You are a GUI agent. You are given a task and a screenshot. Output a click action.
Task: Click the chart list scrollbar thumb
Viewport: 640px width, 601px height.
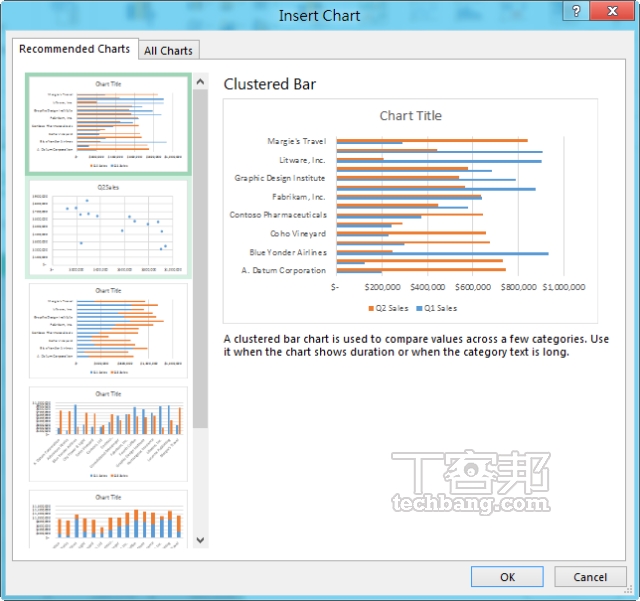pyautogui.click(x=200, y=259)
